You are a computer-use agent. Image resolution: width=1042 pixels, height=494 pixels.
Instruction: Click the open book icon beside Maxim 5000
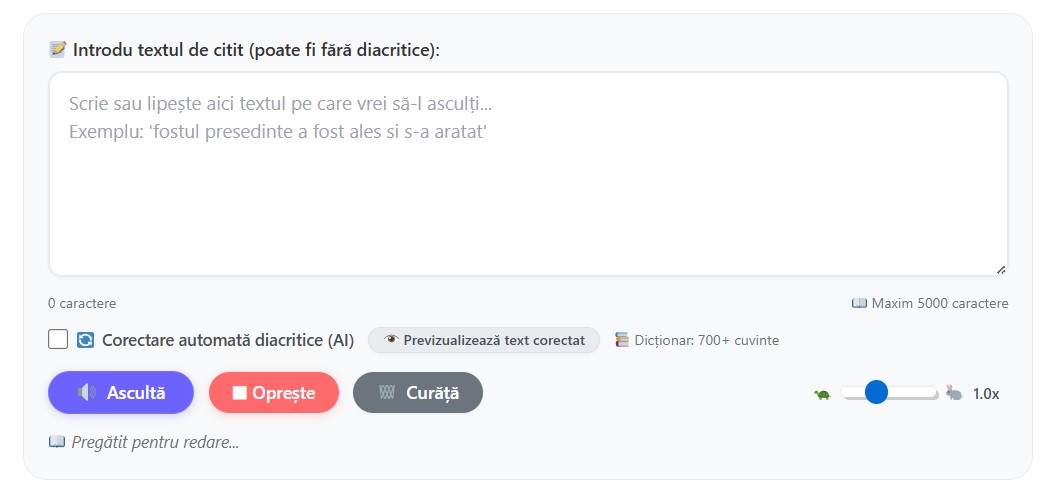click(x=859, y=303)
